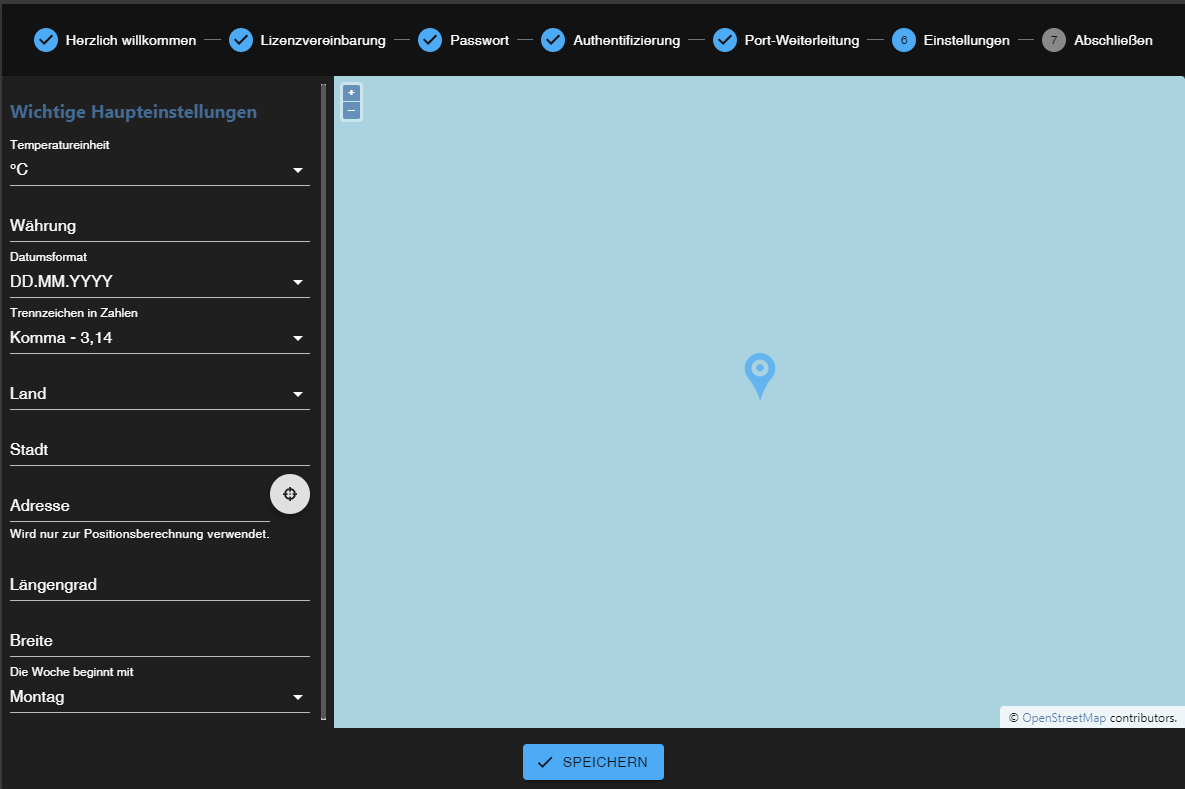The height and width of the screenshot is (789, 1185).
Task: Click the Authentifizierung step checkmark icon
Action: pyautogui.click(x=553, y=40)
